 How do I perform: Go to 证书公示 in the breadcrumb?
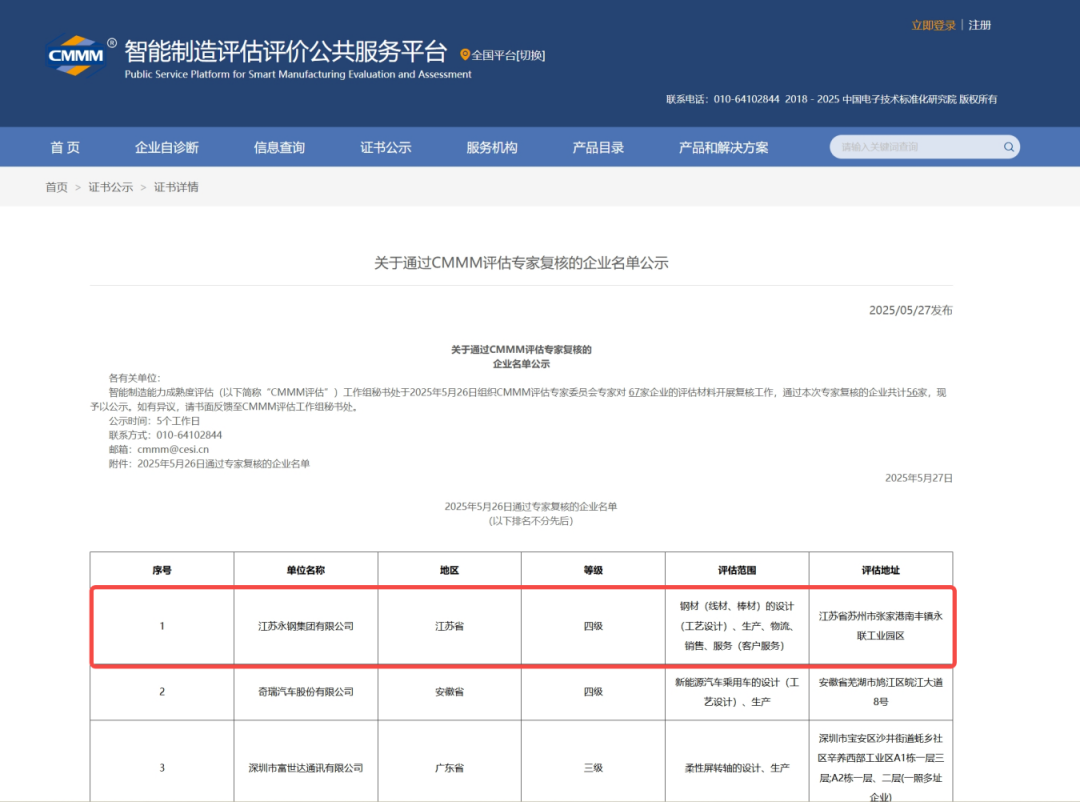[111, 187]
